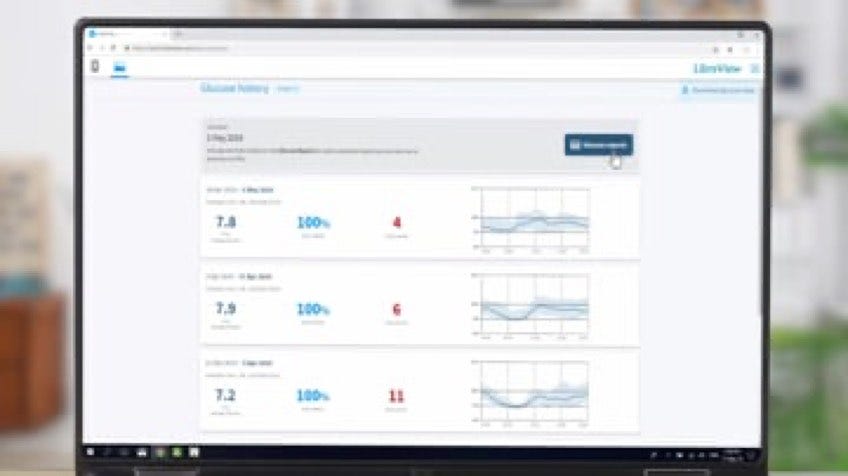Open the glucose chart in the 7.9 card
This screenshot has height=476, width=848.
(531, 306)
